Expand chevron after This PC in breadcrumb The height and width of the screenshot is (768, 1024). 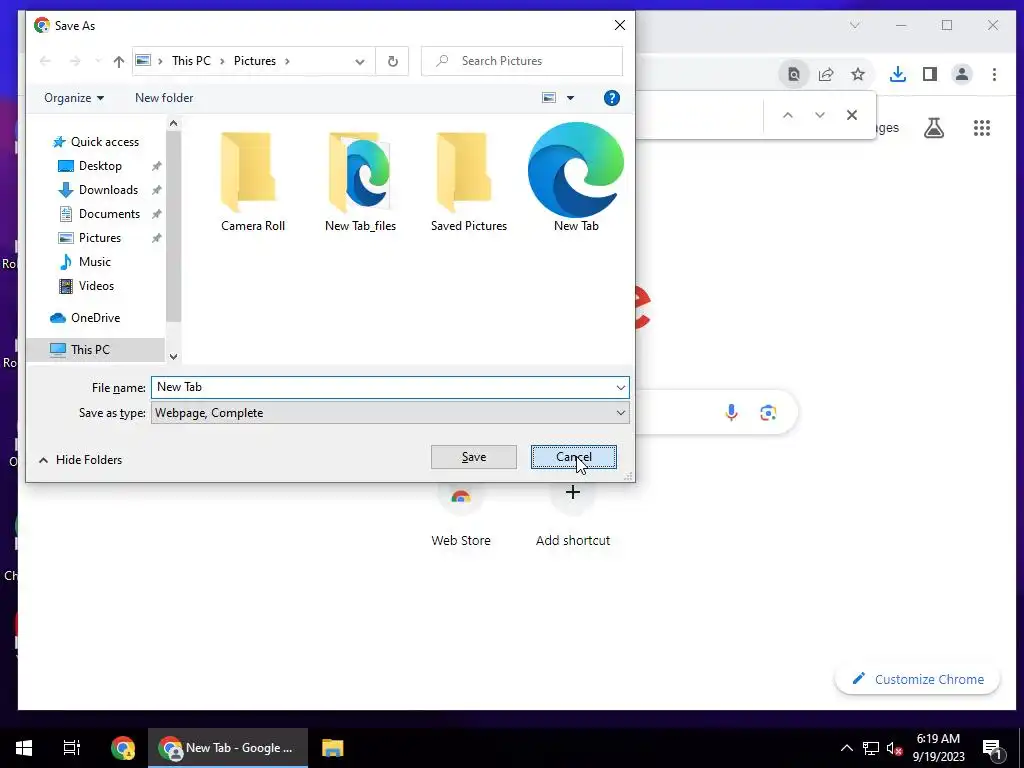(222, 61)
